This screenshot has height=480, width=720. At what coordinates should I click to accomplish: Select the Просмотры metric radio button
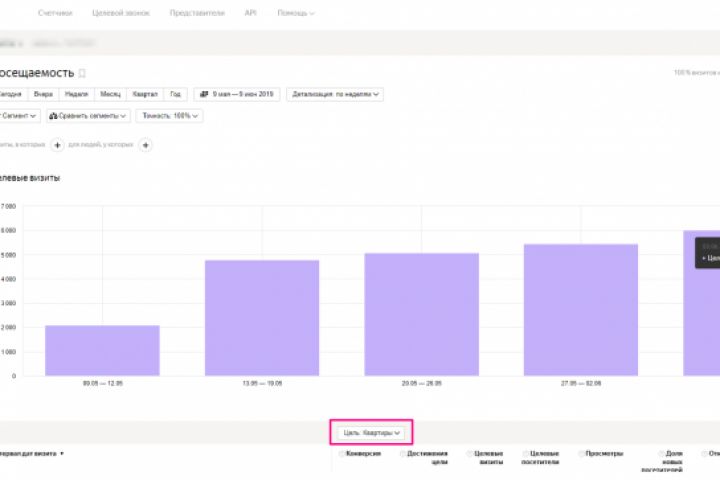pos(581,454)
